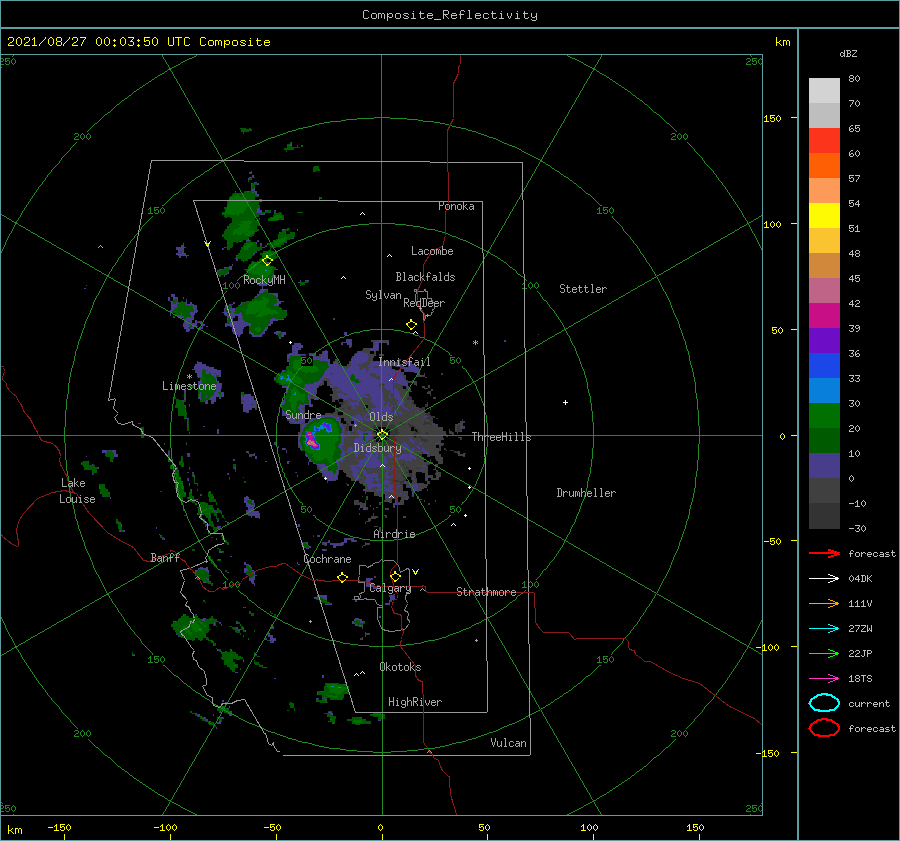This screenshot has width=900, height=841.
Task: Click the Sylvan label
Action: [x=383, y=296]
